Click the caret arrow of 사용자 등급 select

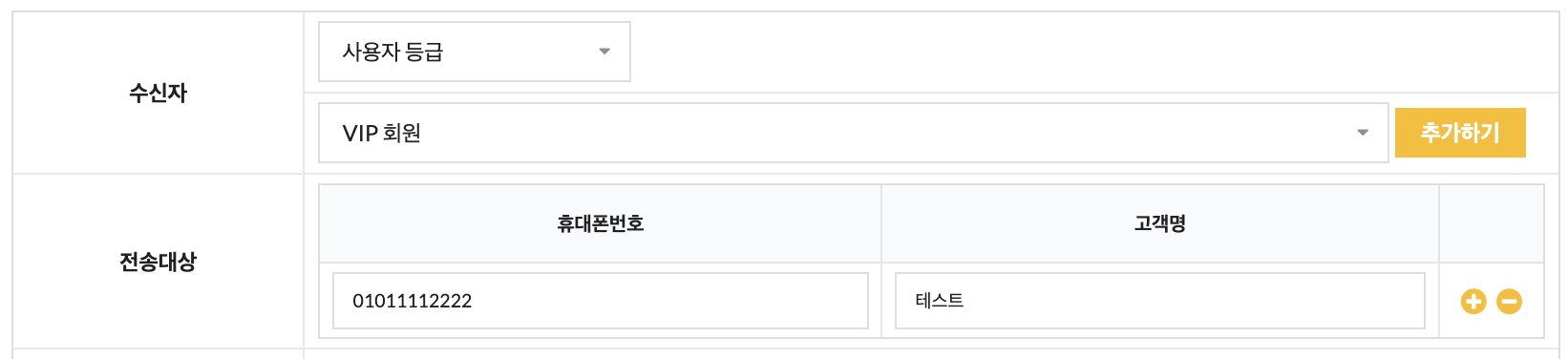pyautogui.click(x=604, y=52)
